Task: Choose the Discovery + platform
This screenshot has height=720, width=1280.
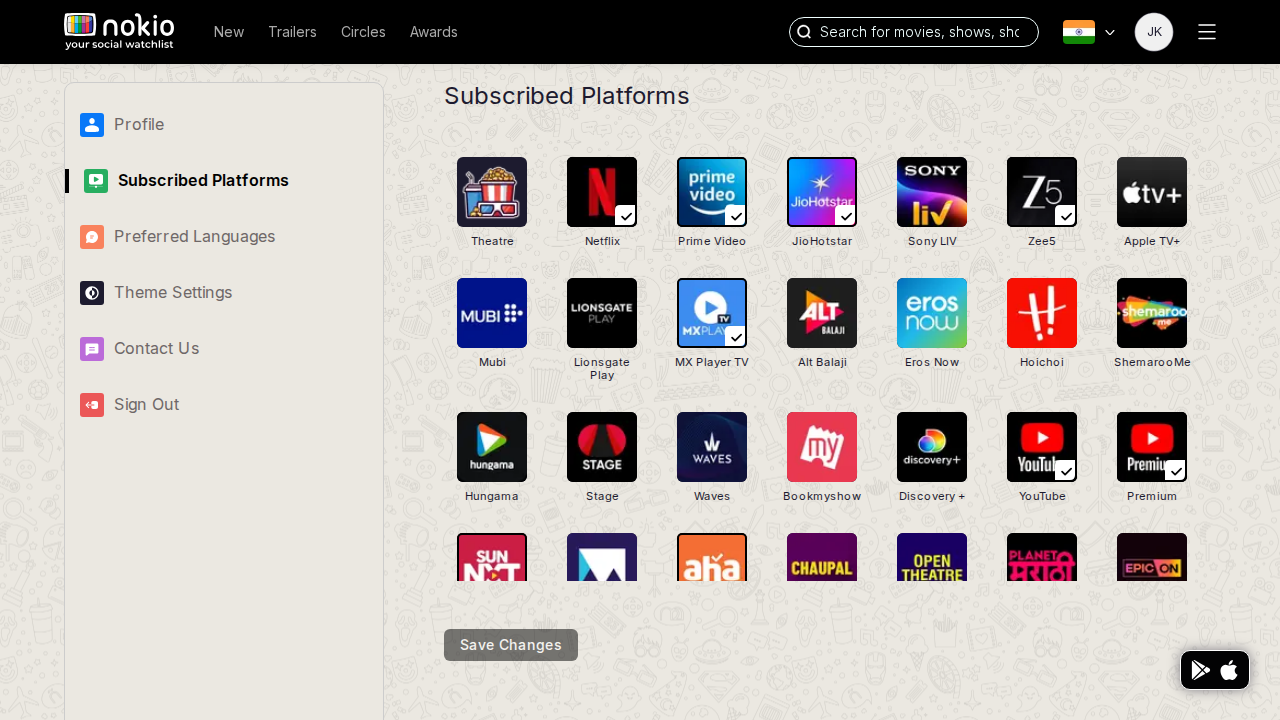Action: [x=932, y=447]
